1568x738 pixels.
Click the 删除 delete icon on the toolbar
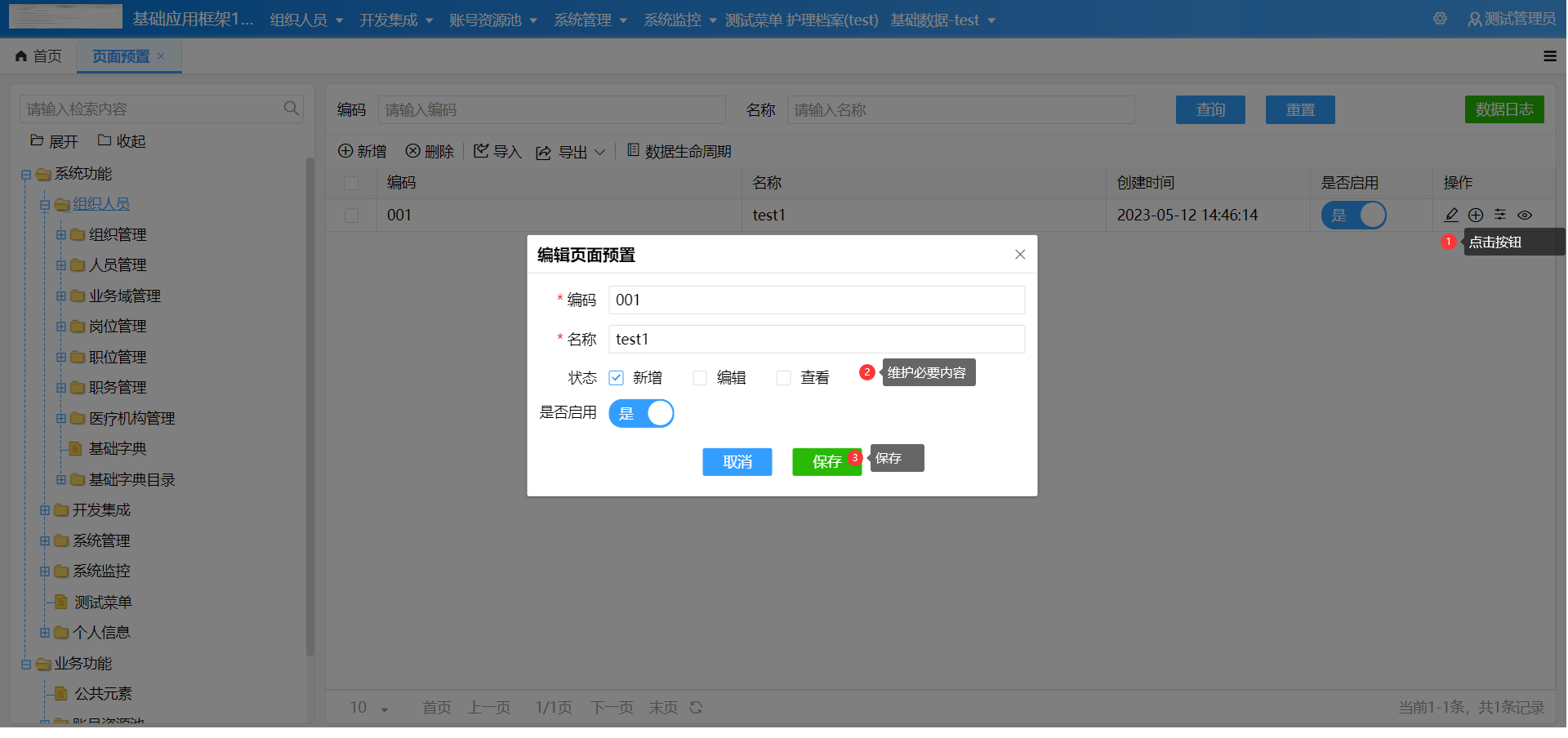429,151
